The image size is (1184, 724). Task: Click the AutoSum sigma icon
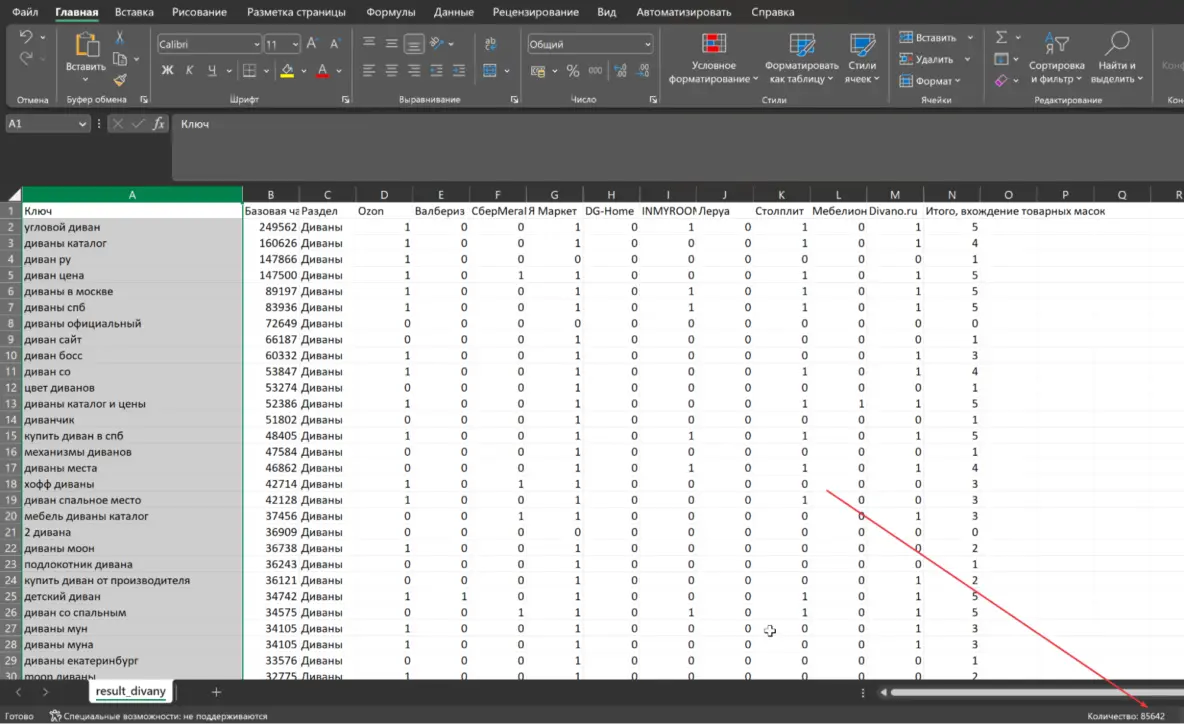point(1001,37)
